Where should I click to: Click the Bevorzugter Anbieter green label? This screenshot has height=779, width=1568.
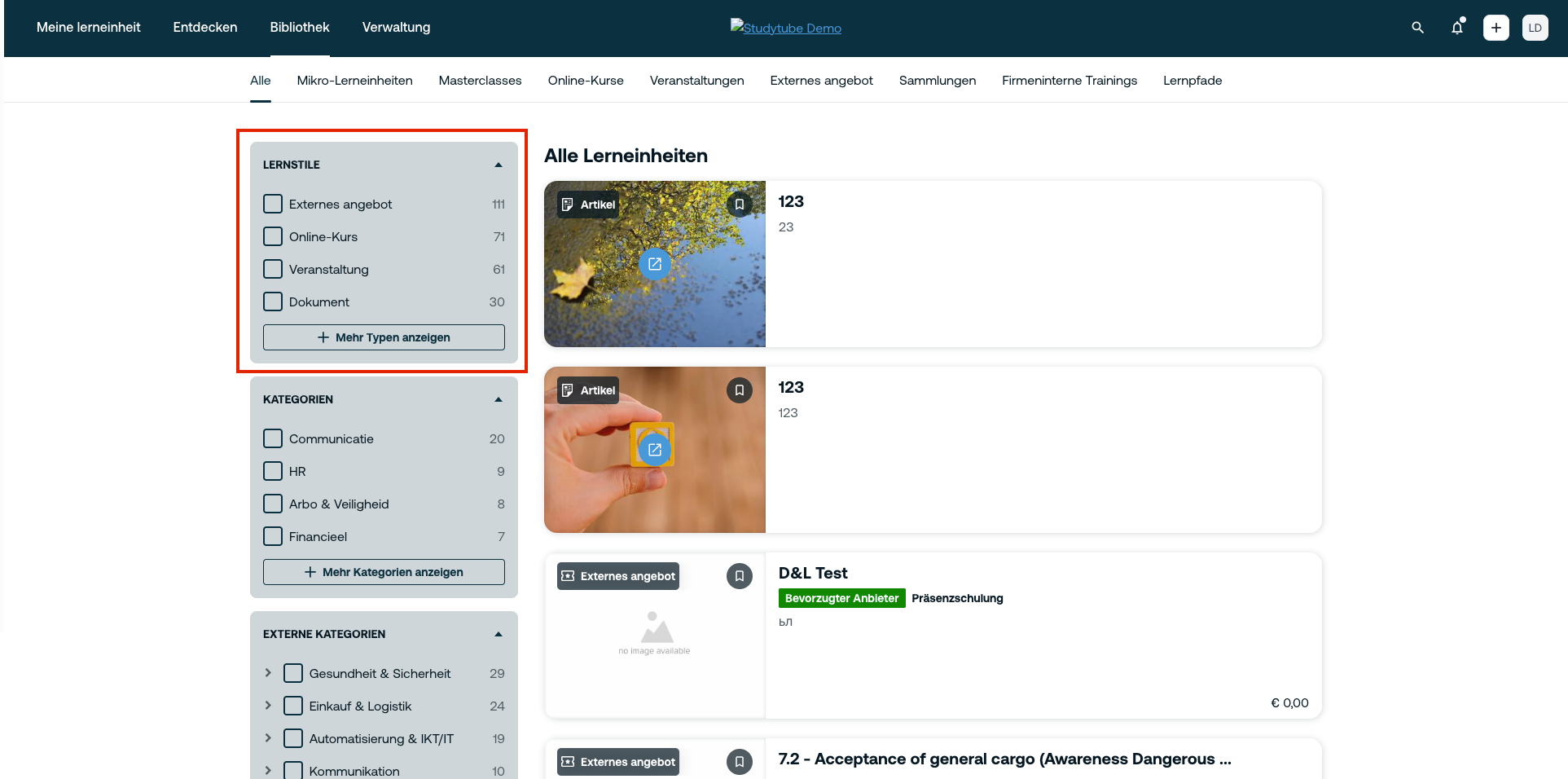[842, 598]
